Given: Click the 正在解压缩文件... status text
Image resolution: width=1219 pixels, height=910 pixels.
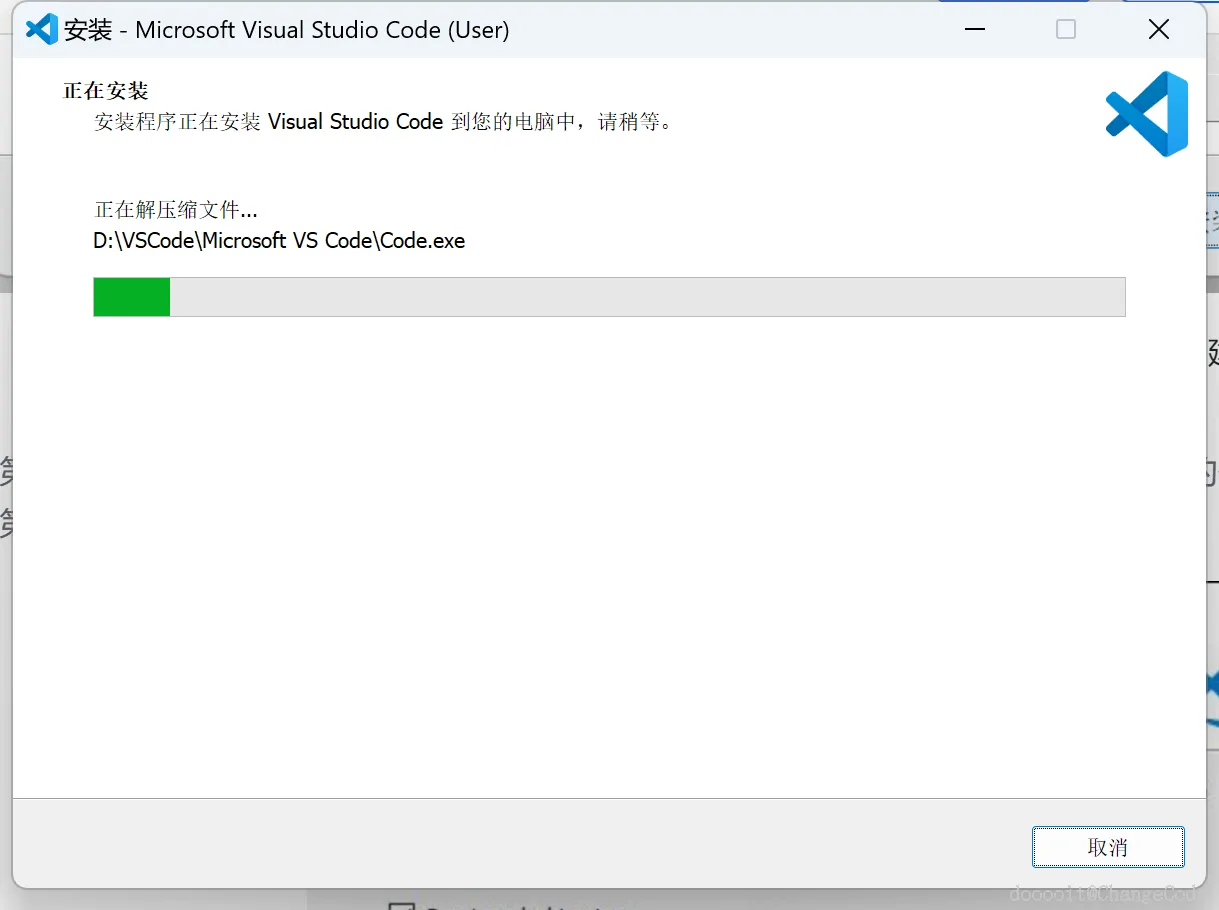Looking at the screenshot, I should (176, 210).
